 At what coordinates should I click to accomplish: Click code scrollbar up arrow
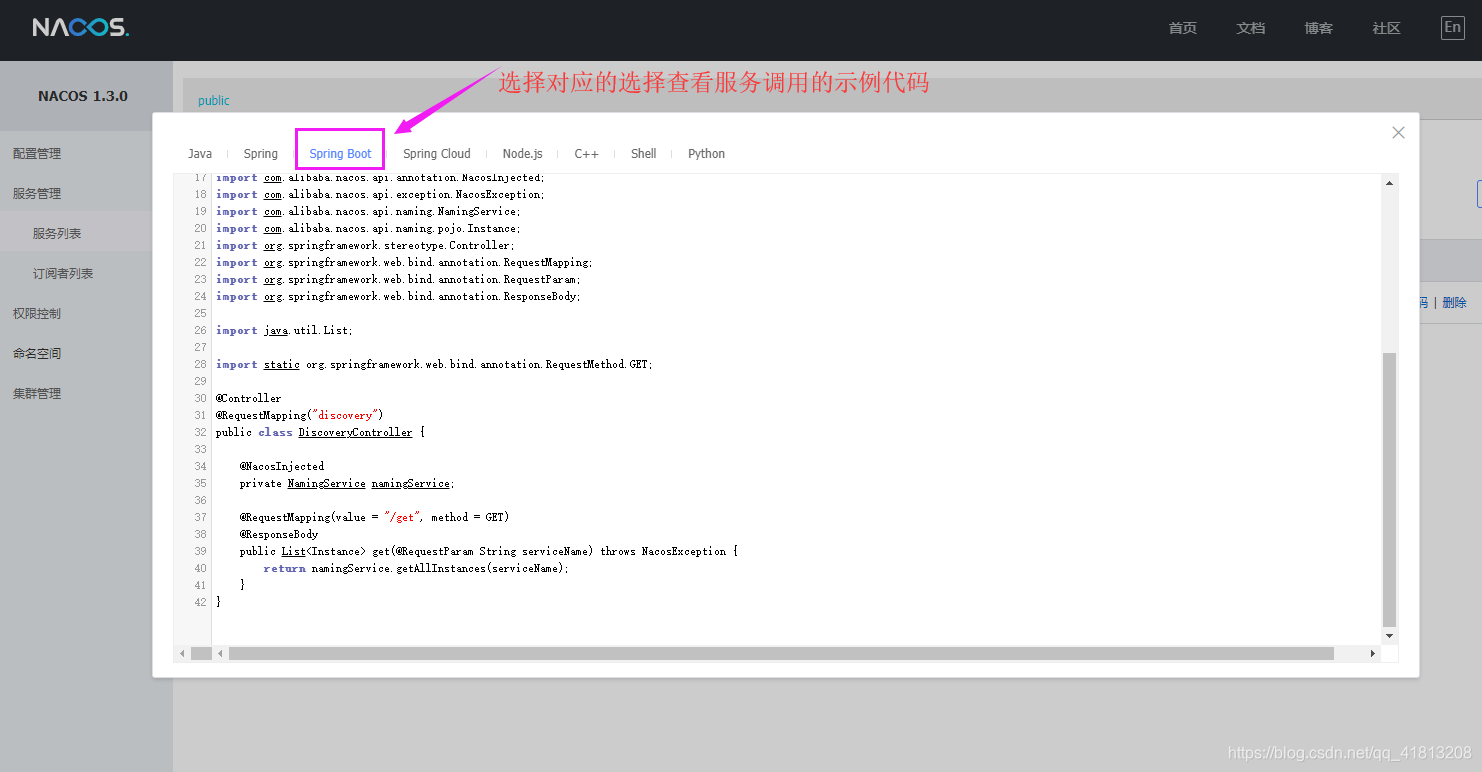pyautogui.click(x=1389, y=183)
